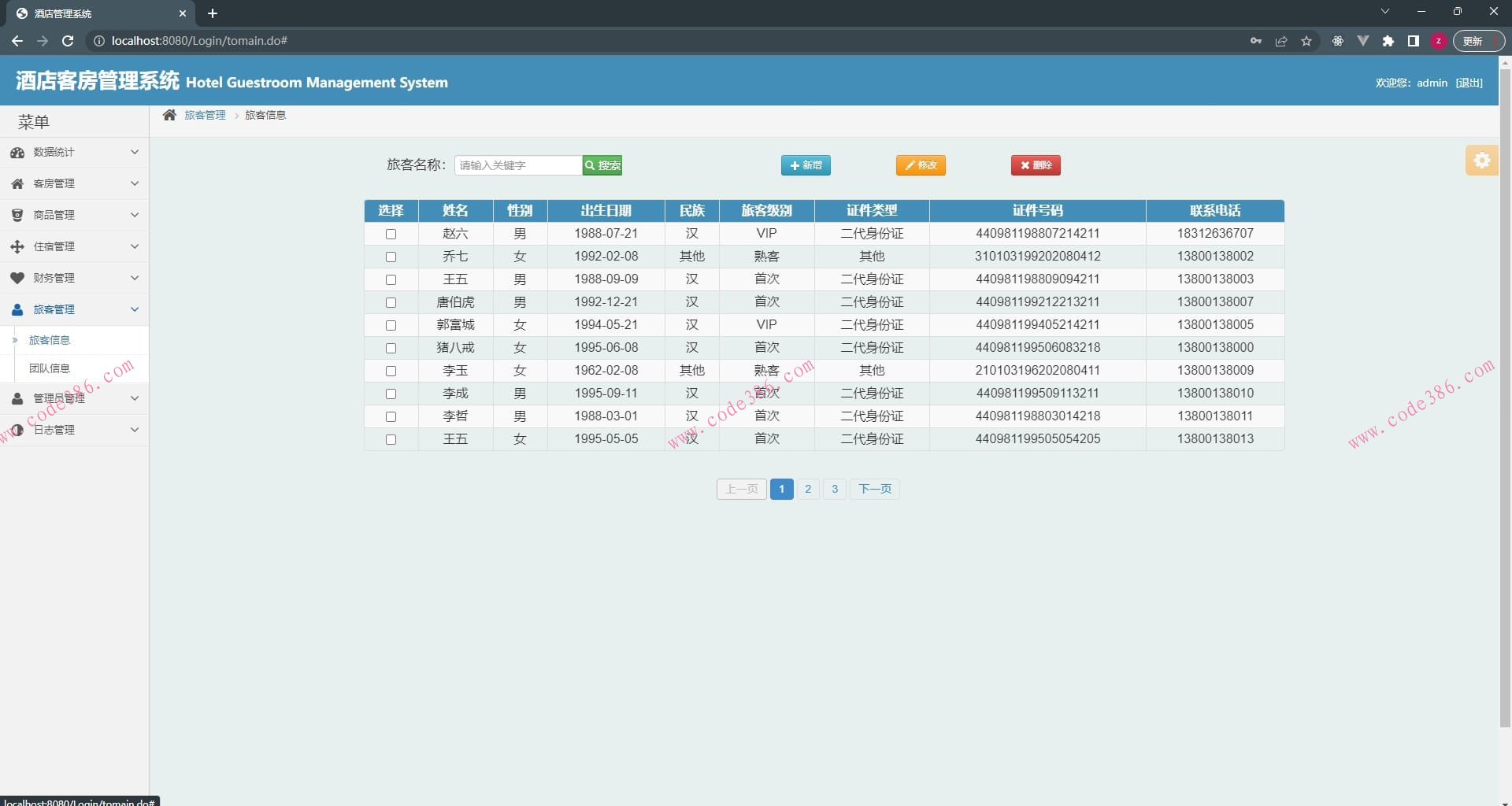1512x806 pixels.
Task: Click the dashboard icon beside 数据统计
Action: (x=17, y=153)
